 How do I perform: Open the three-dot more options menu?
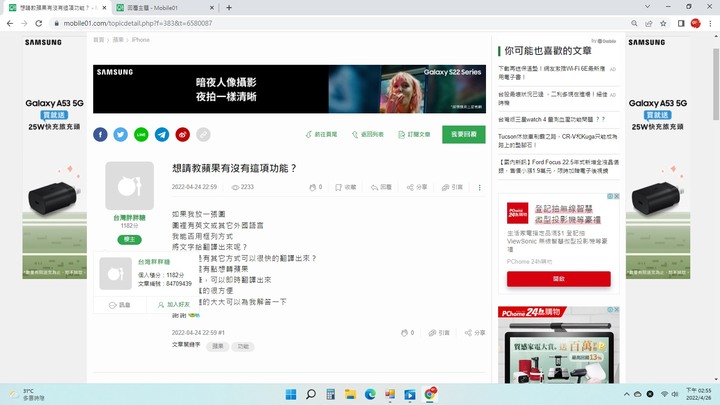(x=479, y=187)
